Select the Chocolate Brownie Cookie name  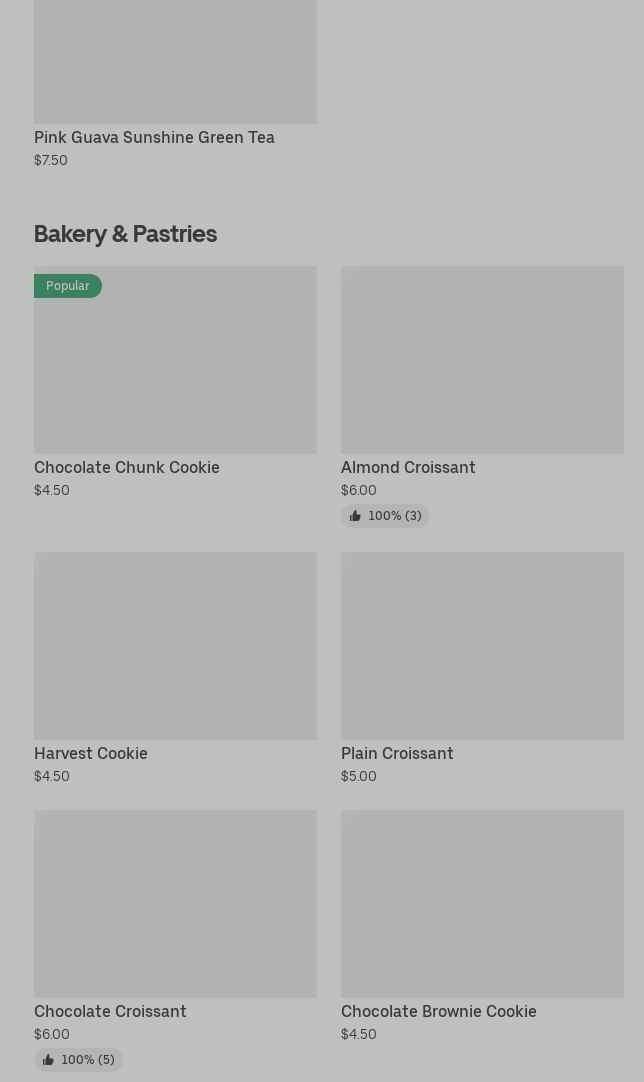pyautogui.click(x=439, y=1011)
